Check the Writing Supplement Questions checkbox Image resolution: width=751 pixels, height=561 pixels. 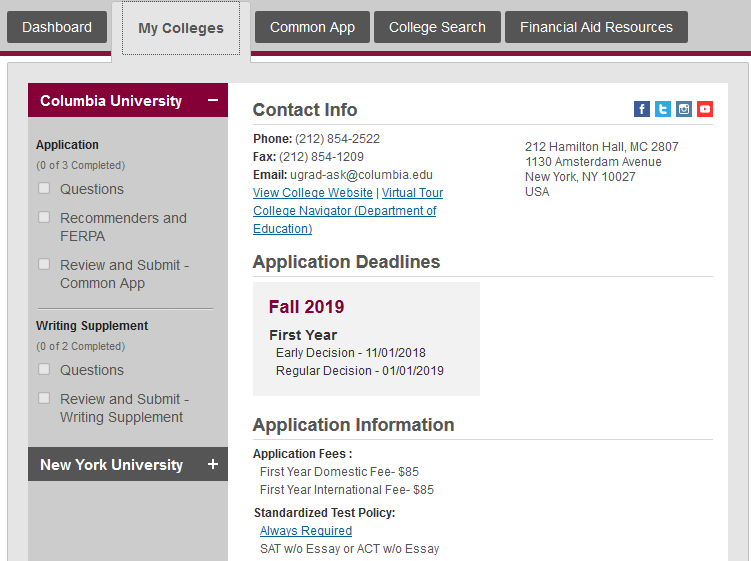(44, 369)
